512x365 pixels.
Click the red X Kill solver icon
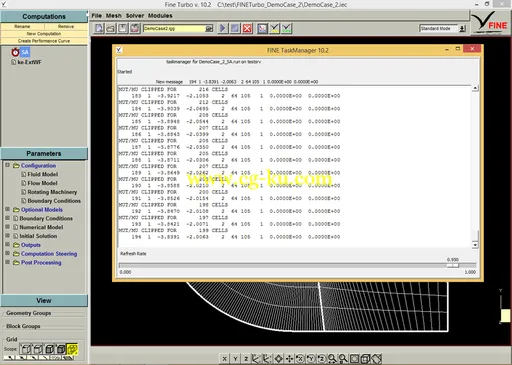coord(247,28)
